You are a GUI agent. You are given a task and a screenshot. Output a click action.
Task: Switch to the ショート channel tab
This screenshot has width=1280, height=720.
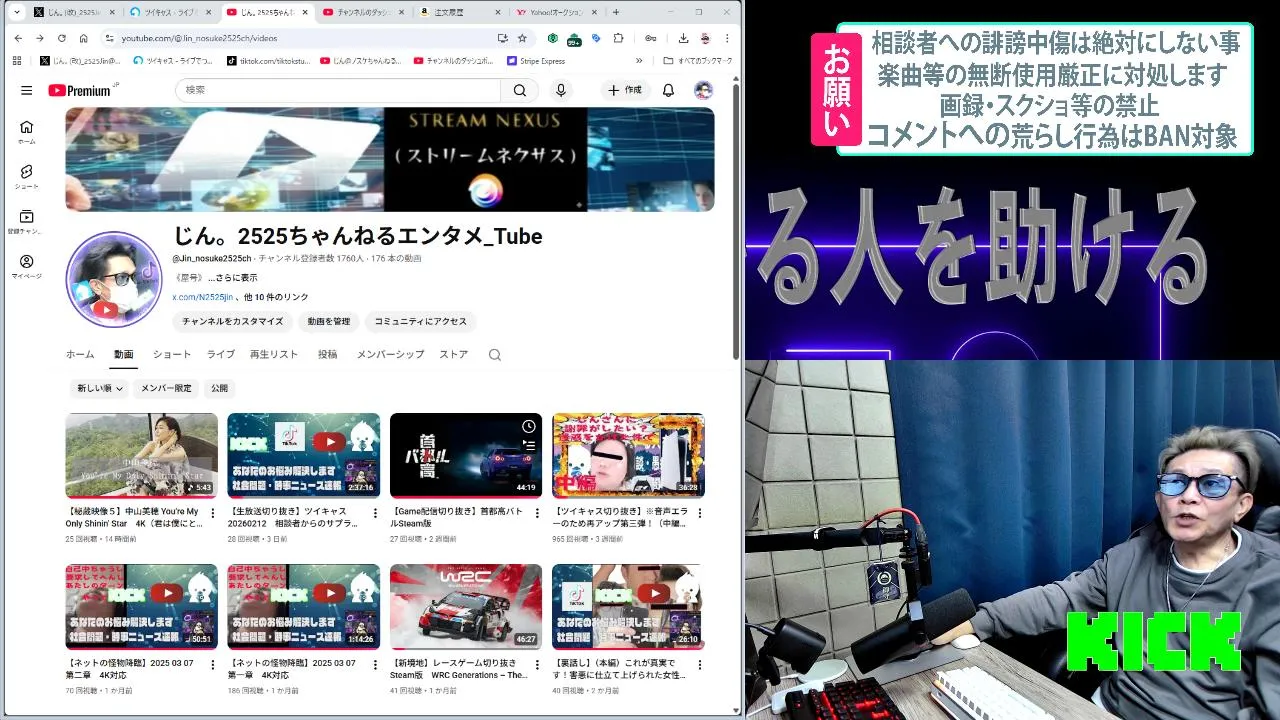(x=172, y=354)
